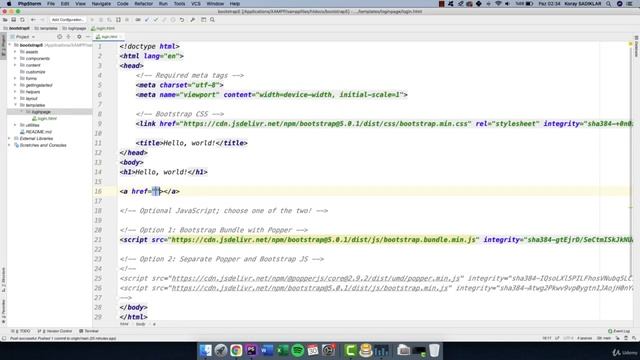Select the customize folder in tree
This screenshot has height=360, width=640.
(x=33, y=72)
